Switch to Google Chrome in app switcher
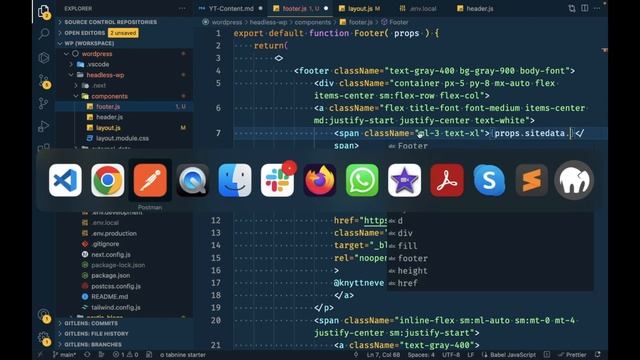Image resolution: width=640 pixels, height=360 pixels. click(108, 180)
